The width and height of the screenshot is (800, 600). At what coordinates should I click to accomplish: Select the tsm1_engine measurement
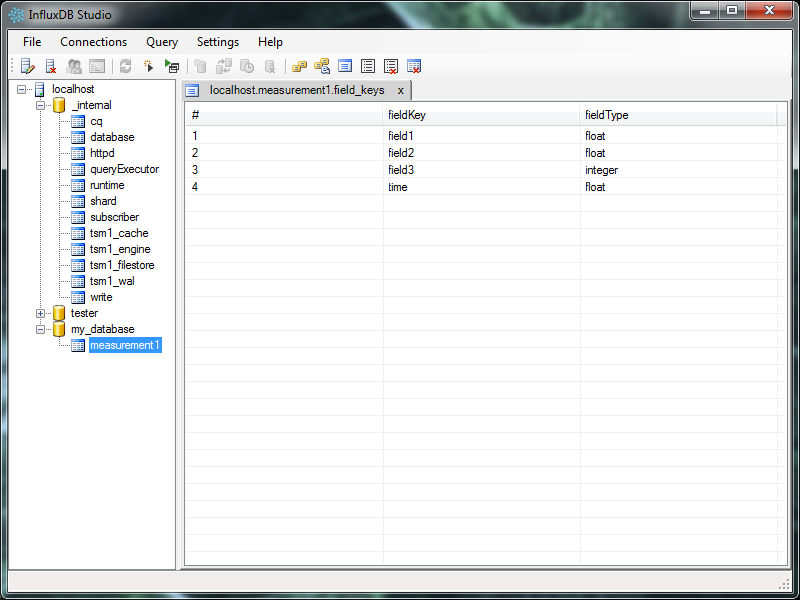tap(120, 249)
